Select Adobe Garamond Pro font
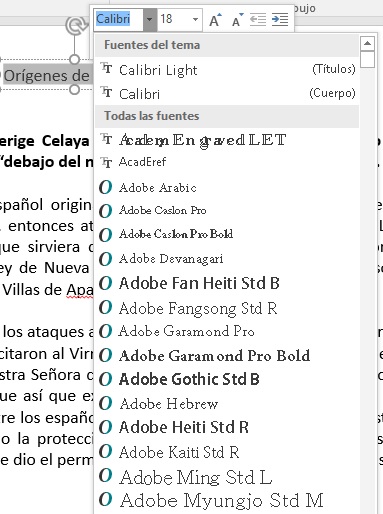 click(227, 331)
